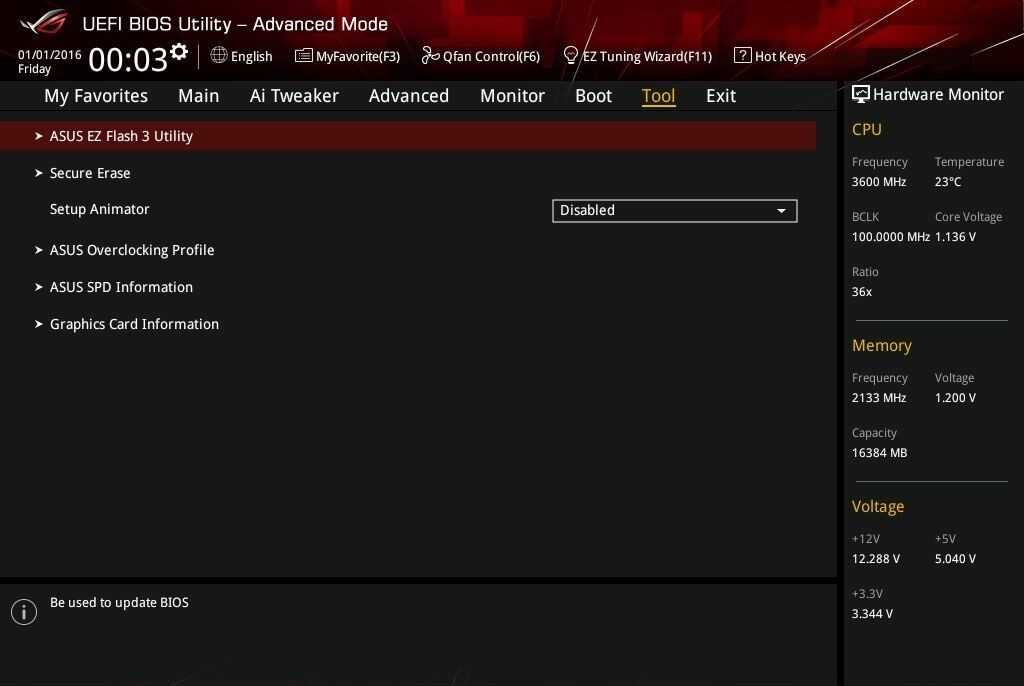Click the globe language icon
1024x686 pixels.
click(x=219, y=55)
